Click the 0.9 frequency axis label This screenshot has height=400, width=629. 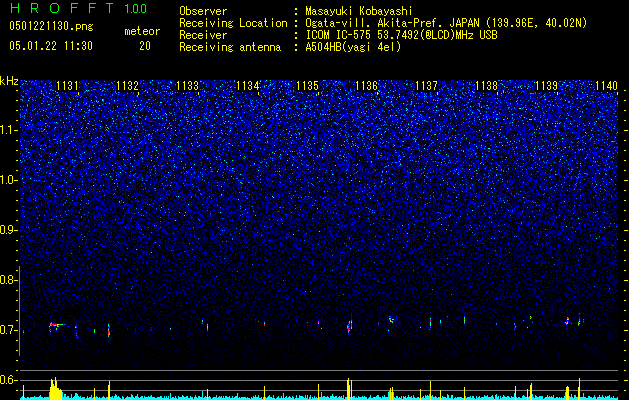pos(8,230)
